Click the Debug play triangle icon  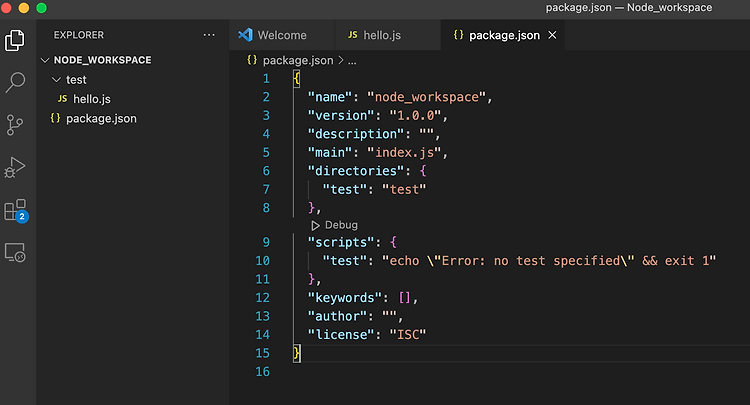point(315,225)
